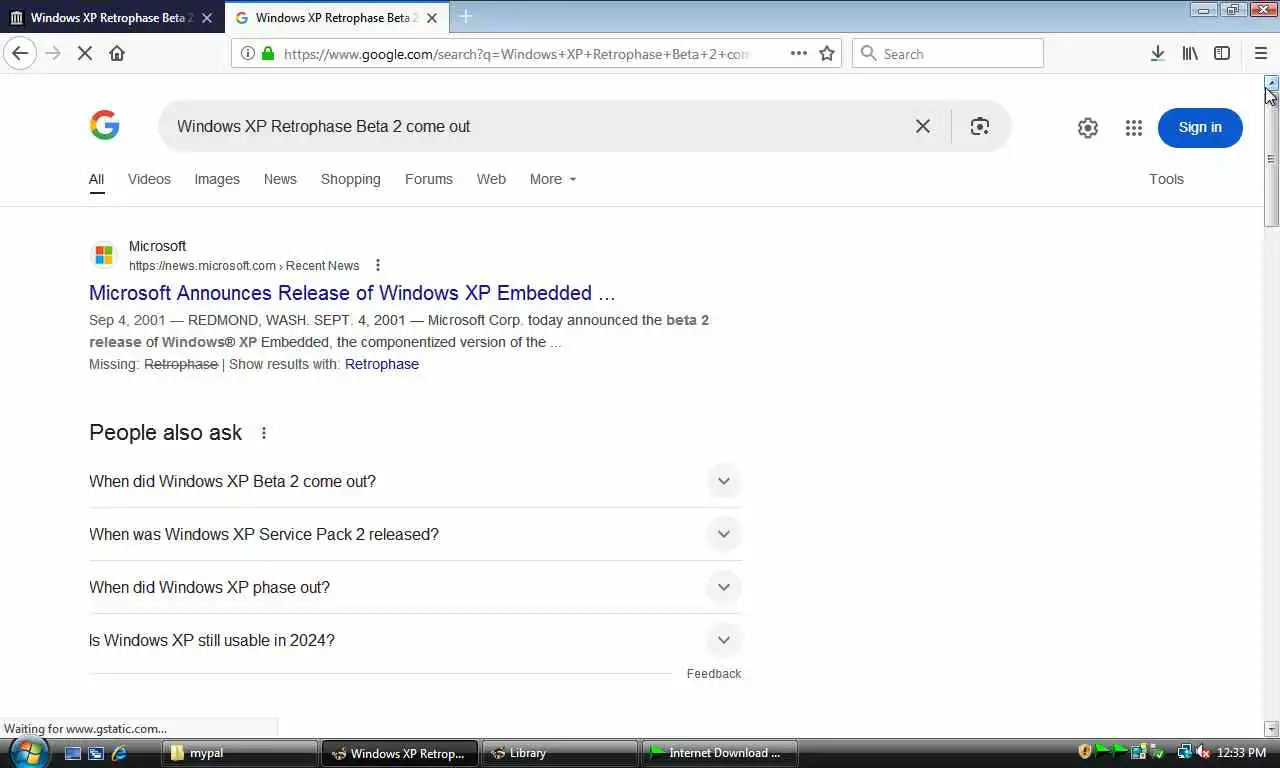Open the More search filters dropdown

click(x=553, y=179)
